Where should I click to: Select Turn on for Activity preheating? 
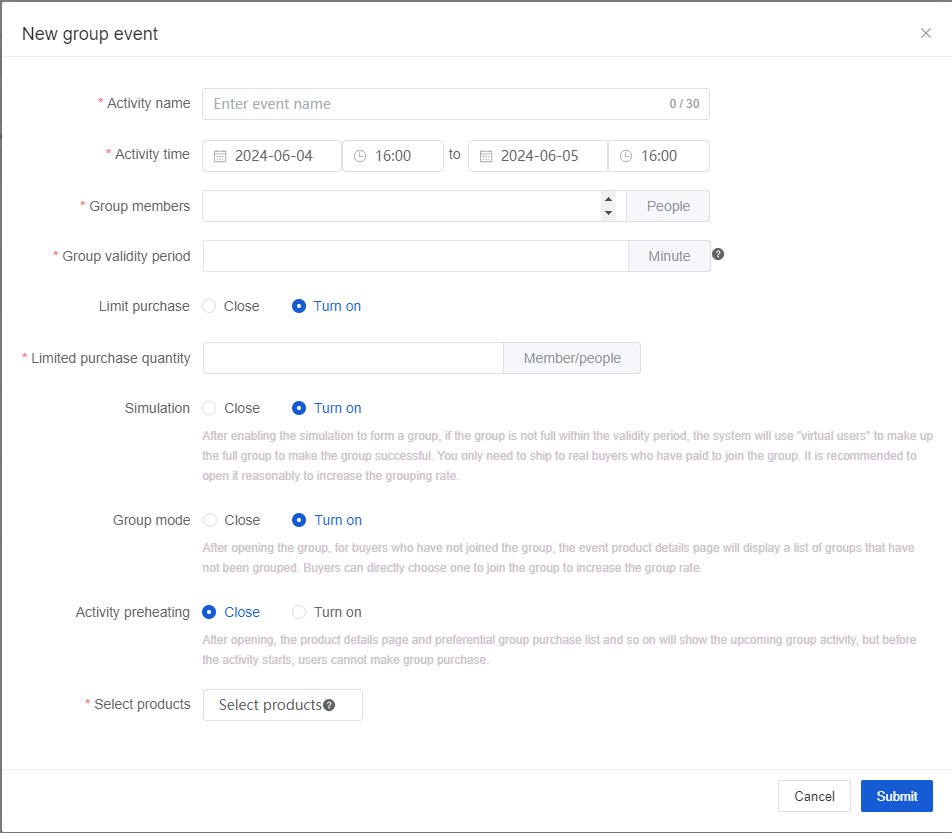click(327, 612)
